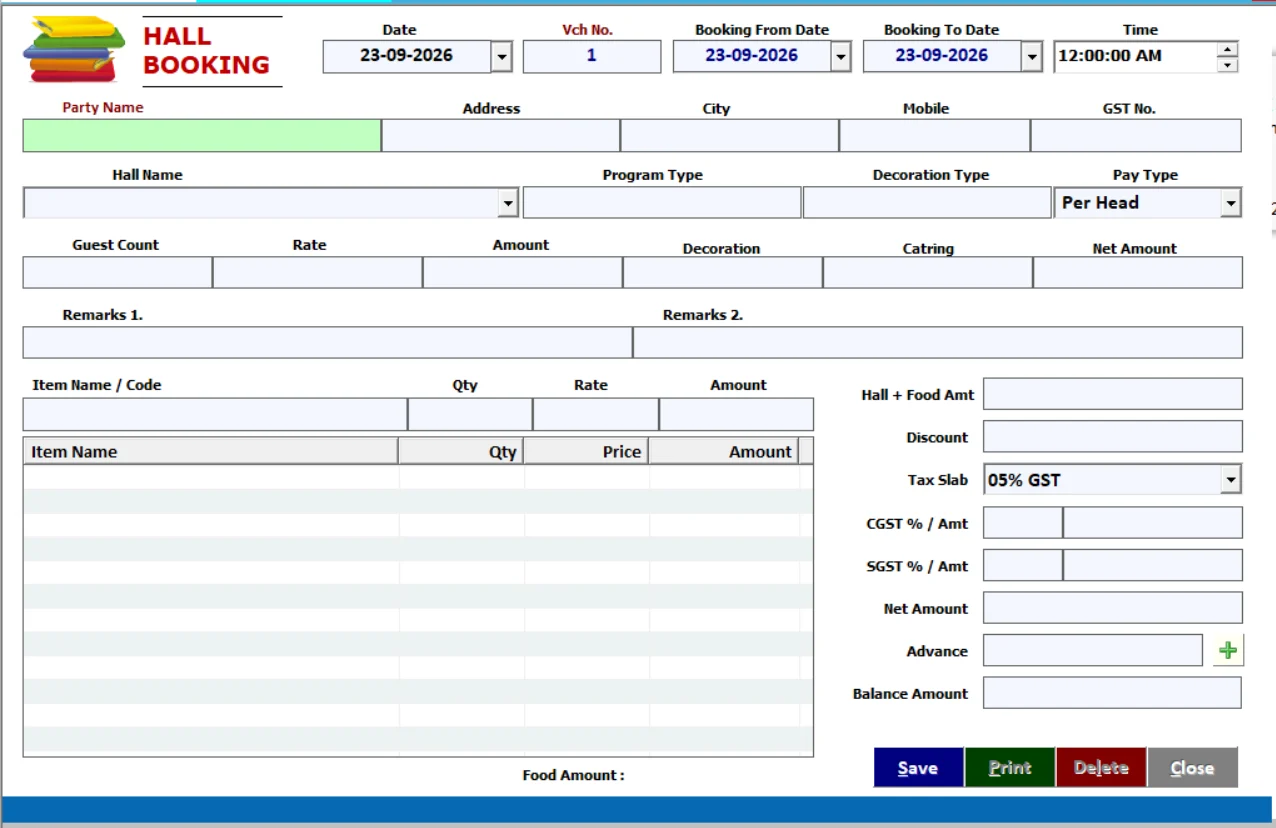Select the GST No. field
Screen dimensions: 1276x828
click(1136, 136)
